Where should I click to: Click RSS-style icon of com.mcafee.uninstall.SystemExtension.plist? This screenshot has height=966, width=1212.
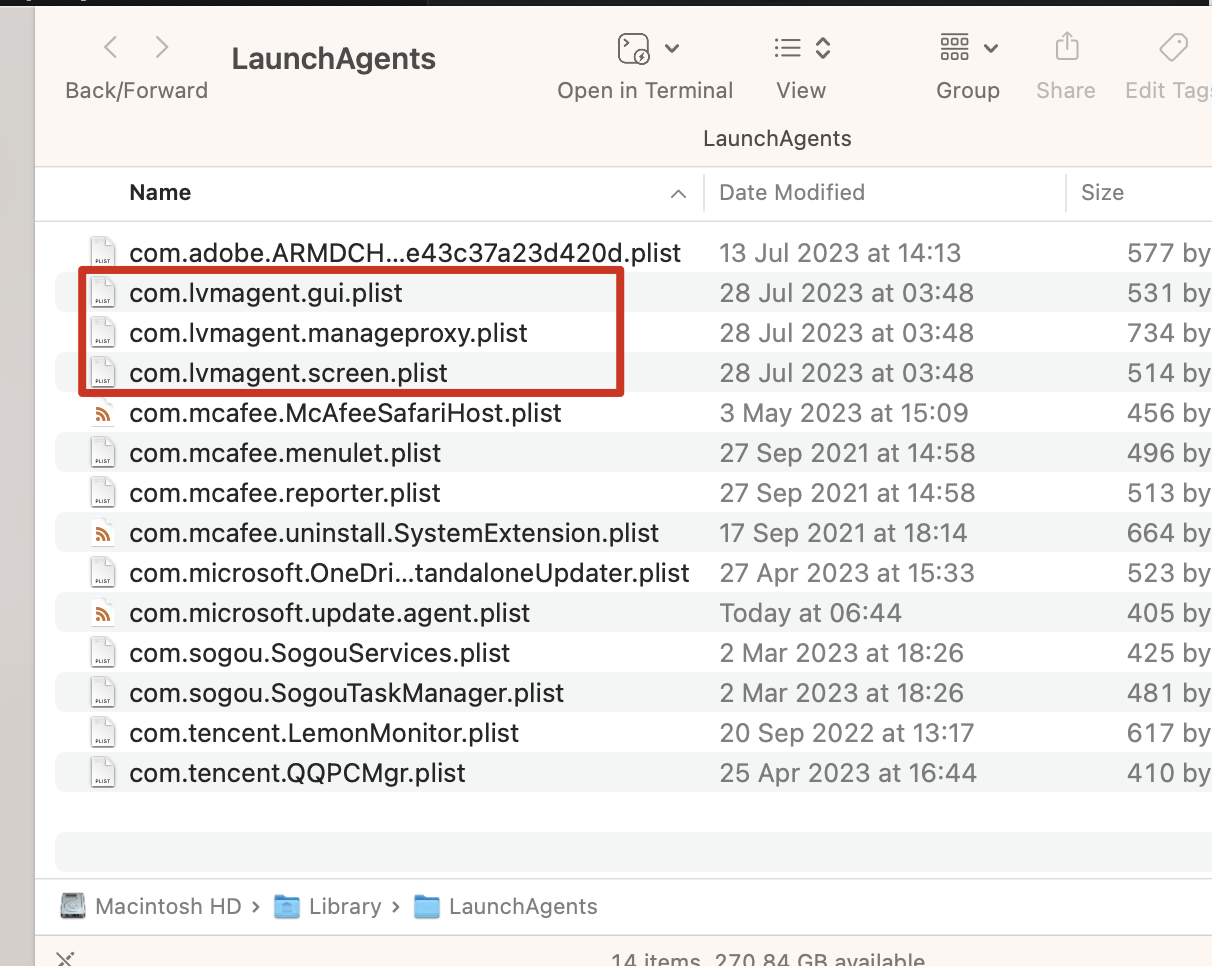(x=102, y=533)
